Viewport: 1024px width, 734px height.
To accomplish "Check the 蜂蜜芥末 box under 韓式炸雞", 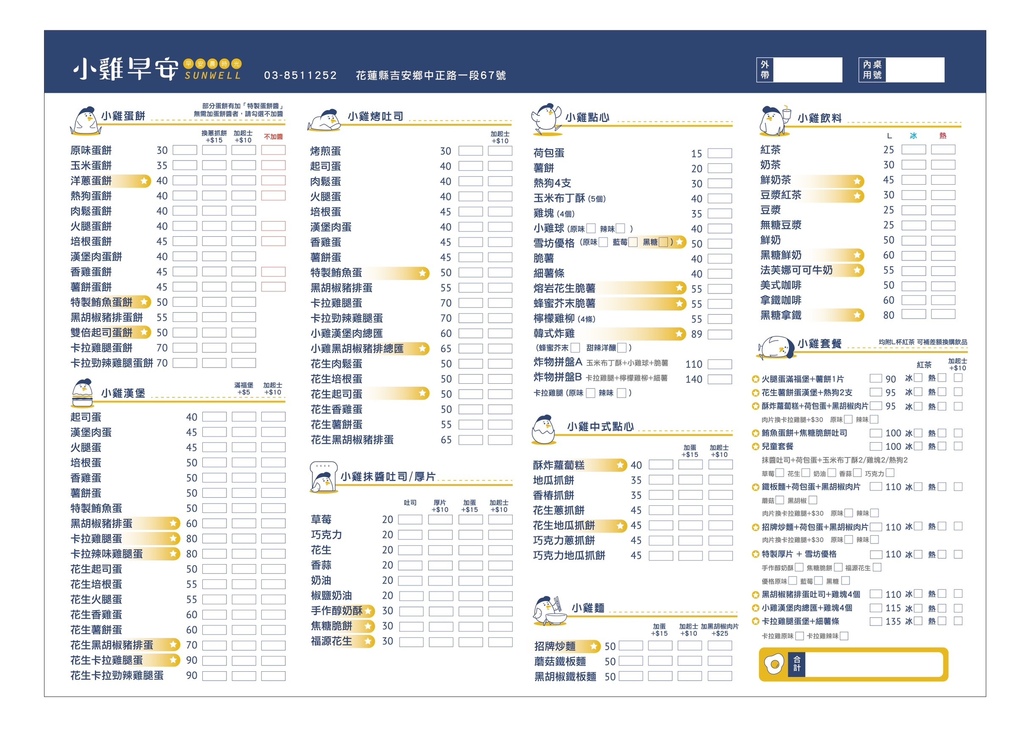I will click(575, 348).
